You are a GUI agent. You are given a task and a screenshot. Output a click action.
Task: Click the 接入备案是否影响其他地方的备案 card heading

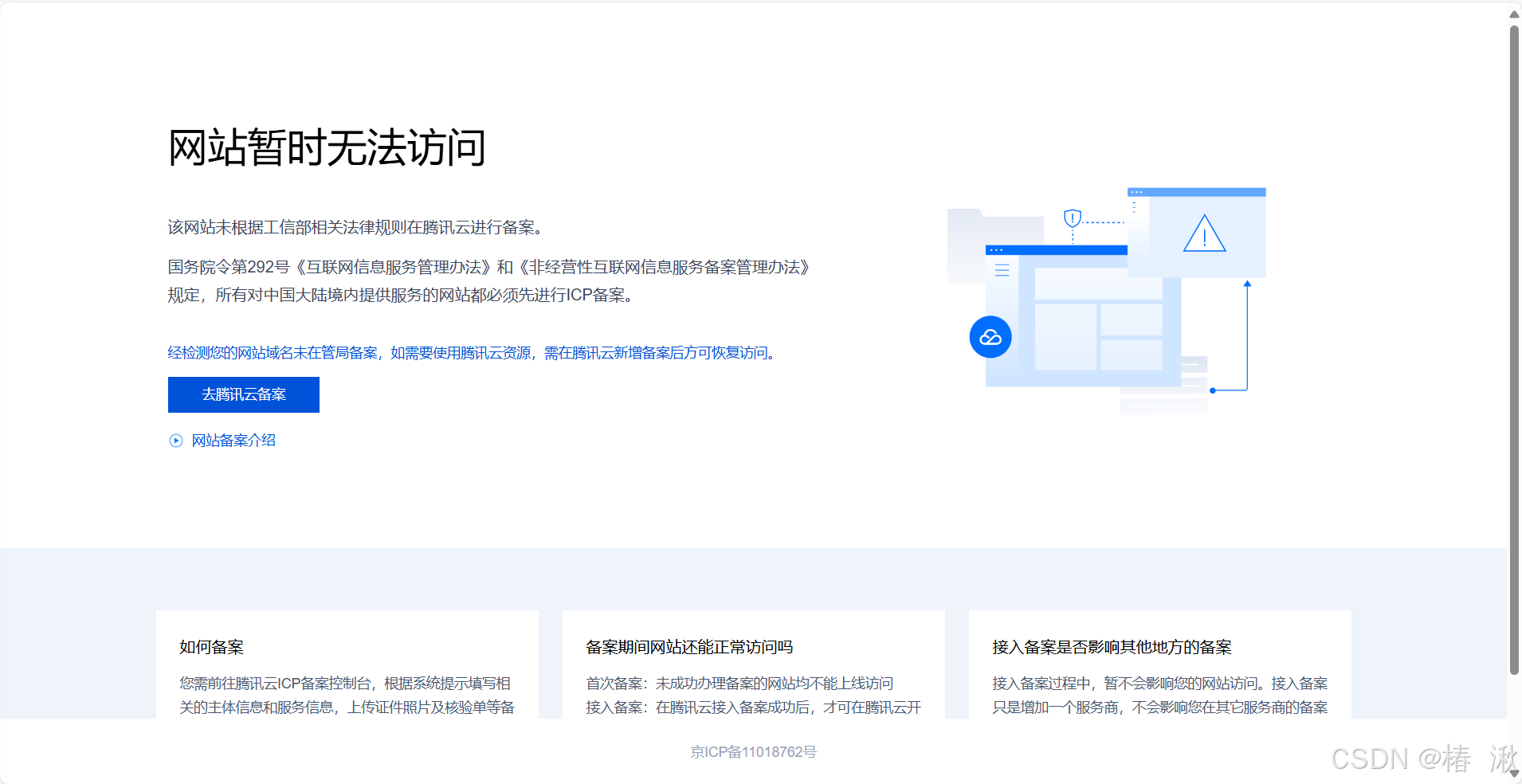1112,647
